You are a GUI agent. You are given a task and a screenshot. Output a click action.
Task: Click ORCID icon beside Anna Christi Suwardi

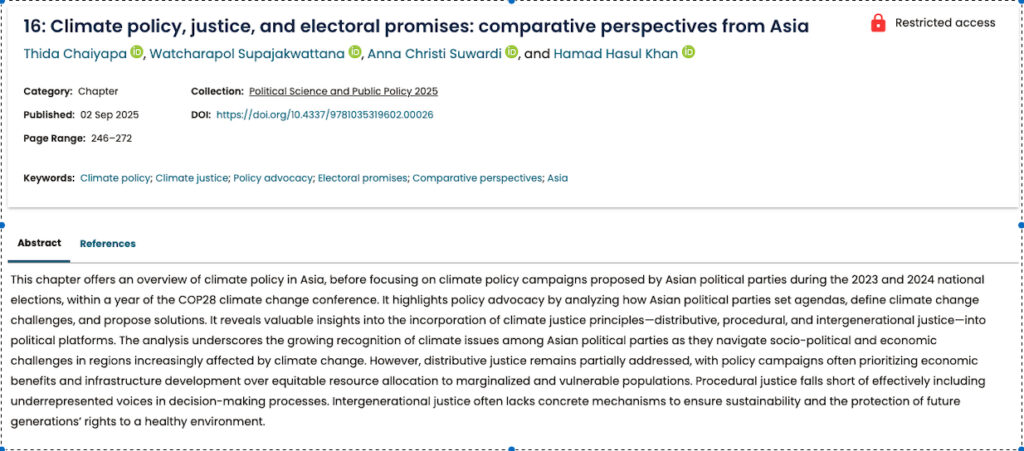512,52
